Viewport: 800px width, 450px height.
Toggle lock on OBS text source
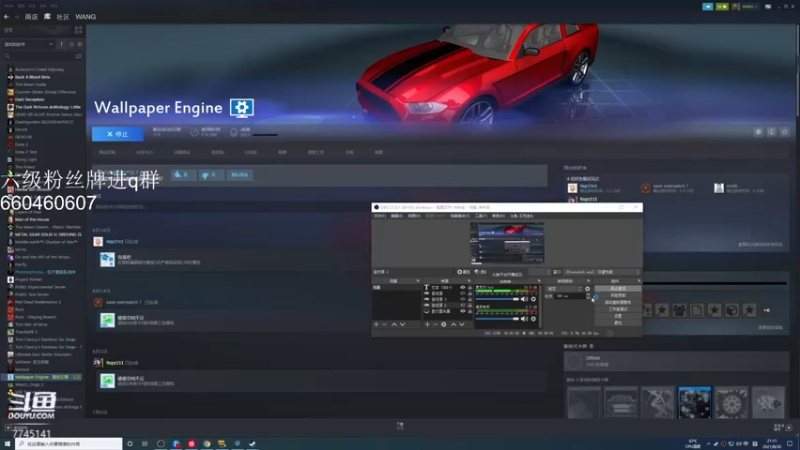point(470,287)
